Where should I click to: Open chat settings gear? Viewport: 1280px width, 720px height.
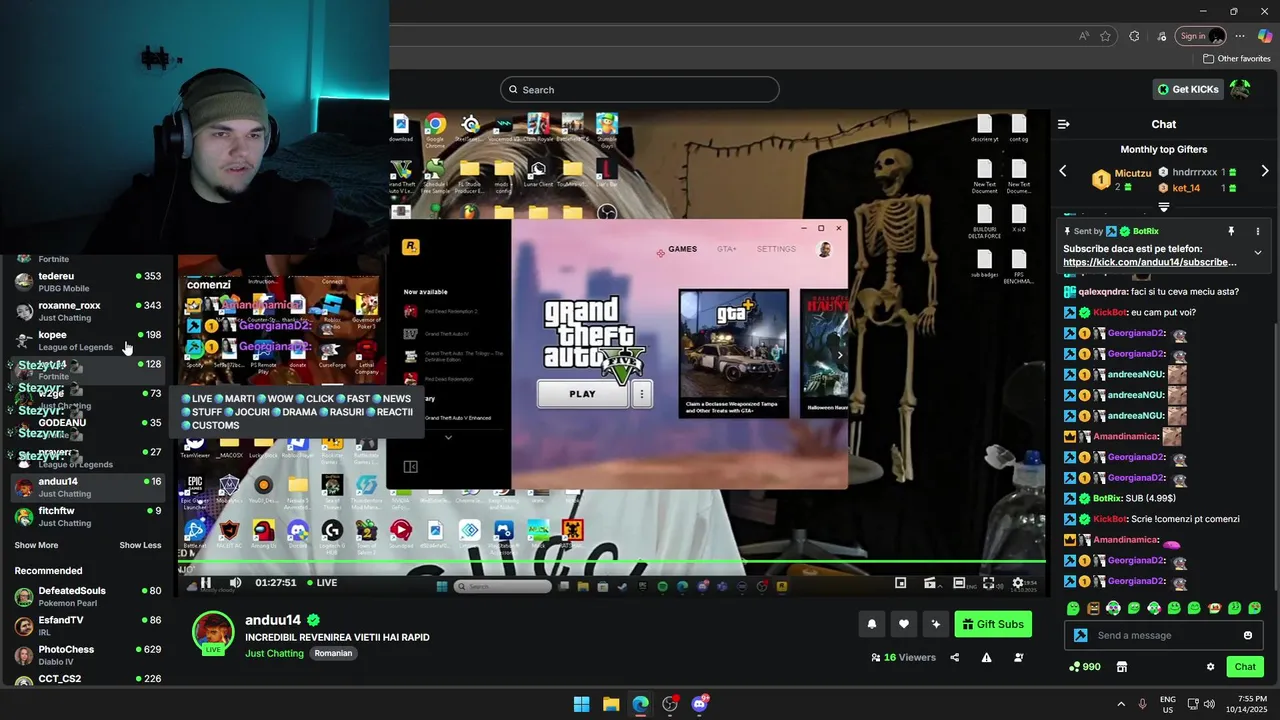point(1210,667)
